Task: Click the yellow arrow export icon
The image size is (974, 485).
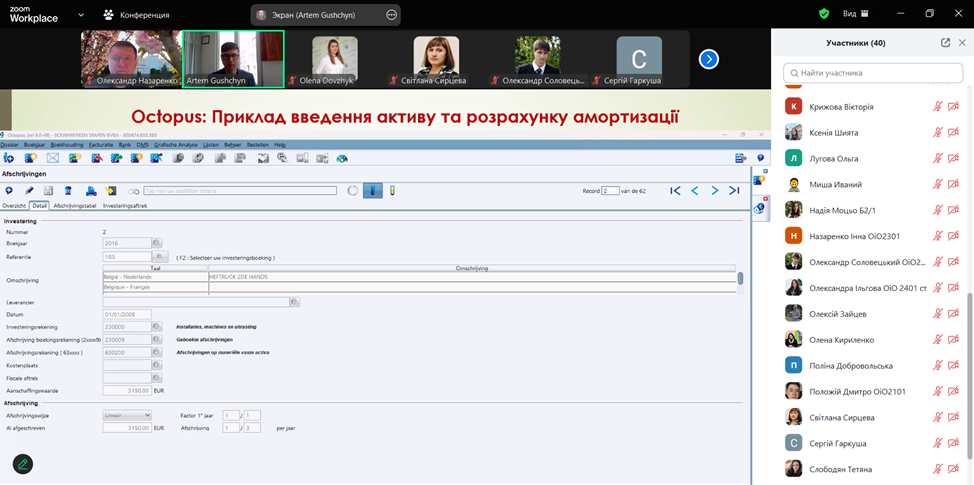Action: coord(111,191)
